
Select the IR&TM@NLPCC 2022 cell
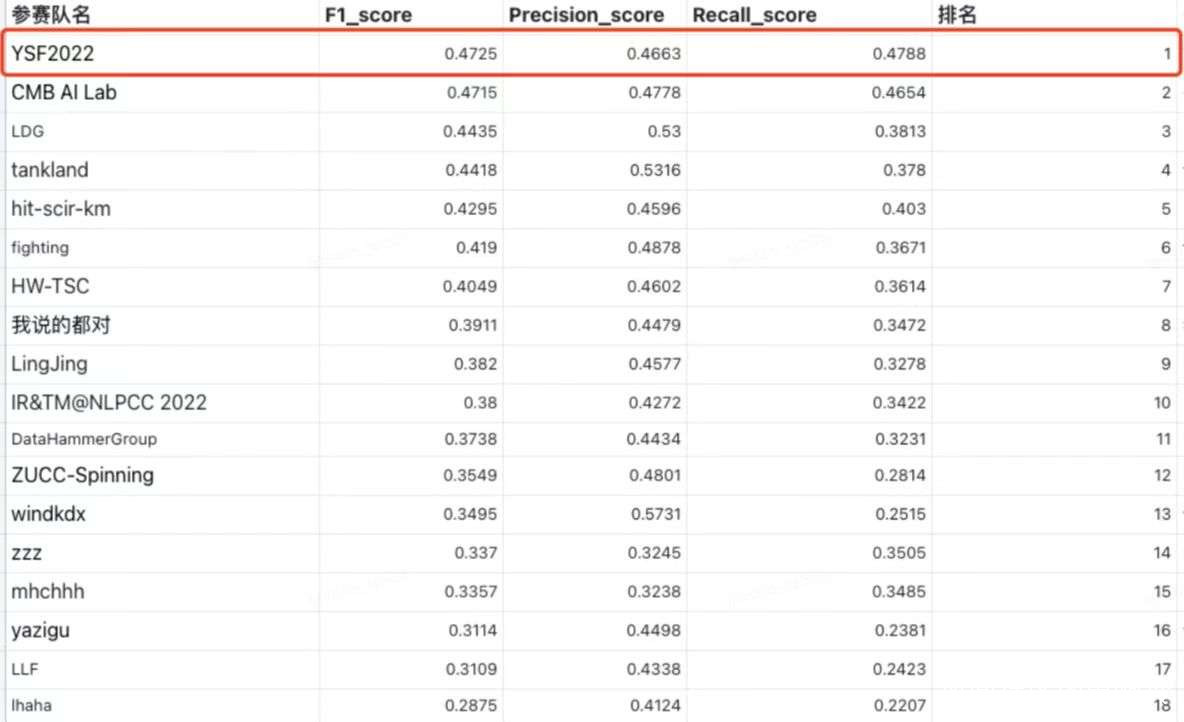click(x=109, y=403)
